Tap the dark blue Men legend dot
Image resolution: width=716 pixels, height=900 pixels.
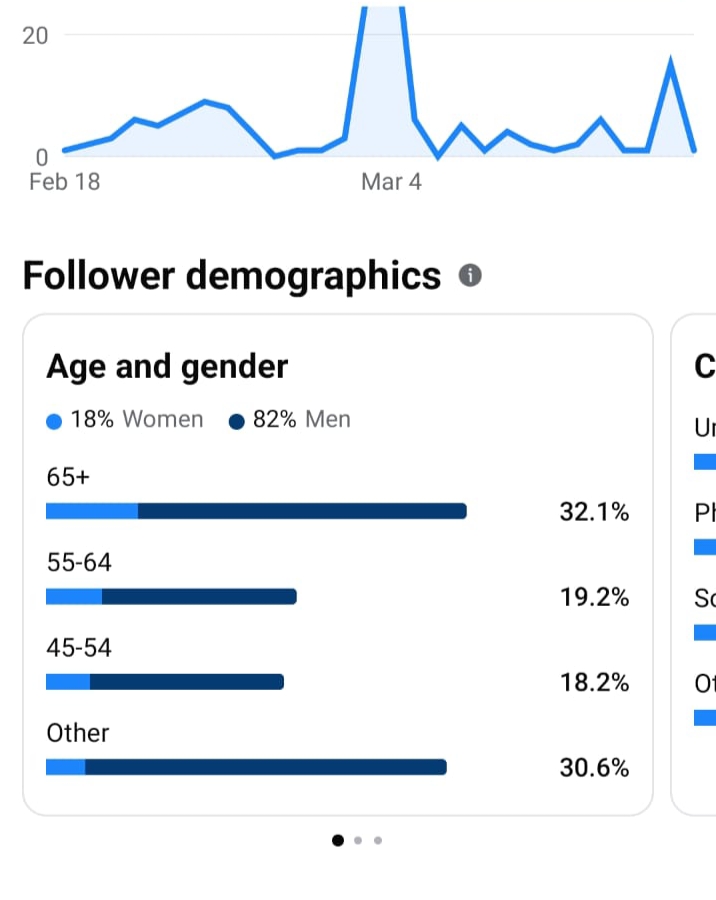click(x=237, y=421)
